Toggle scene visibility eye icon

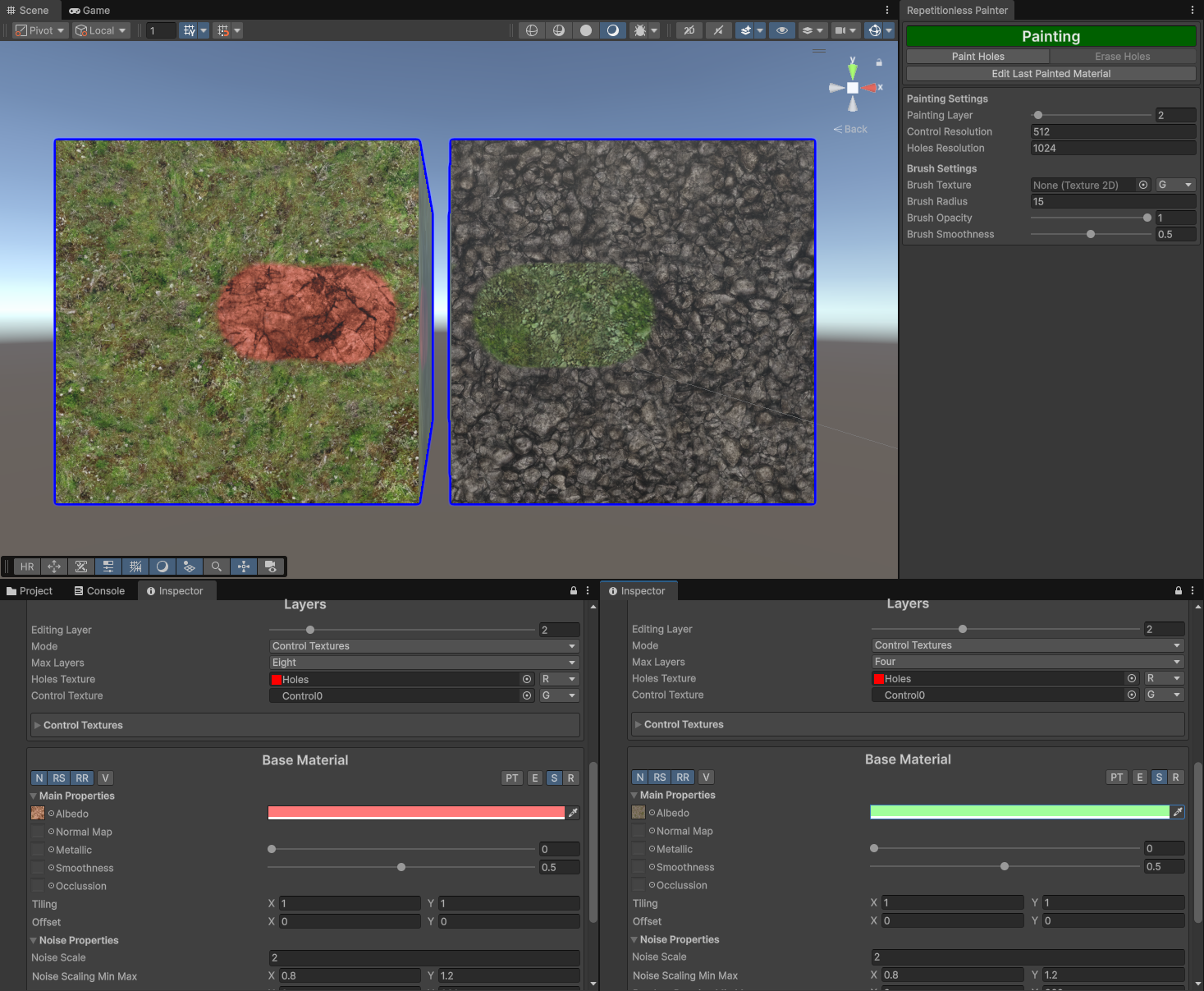782,30
